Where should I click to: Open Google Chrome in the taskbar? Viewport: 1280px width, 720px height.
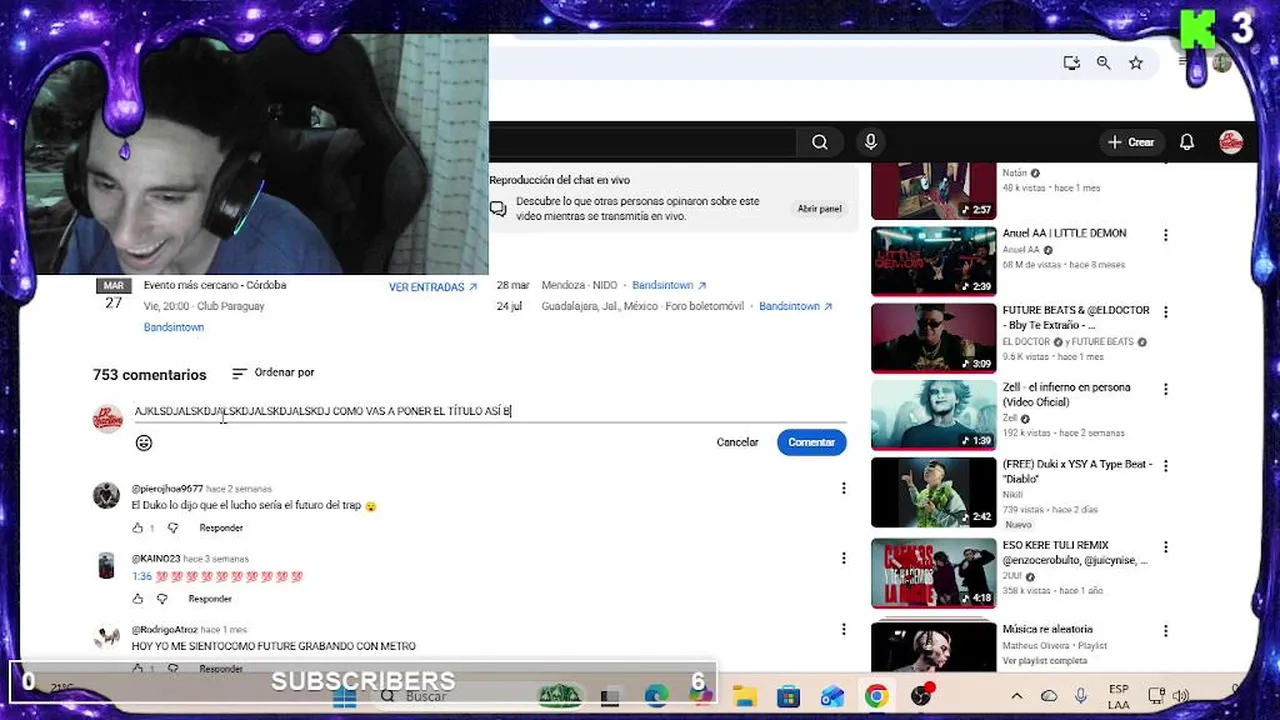pyautogui.click(x=877, y=696)
